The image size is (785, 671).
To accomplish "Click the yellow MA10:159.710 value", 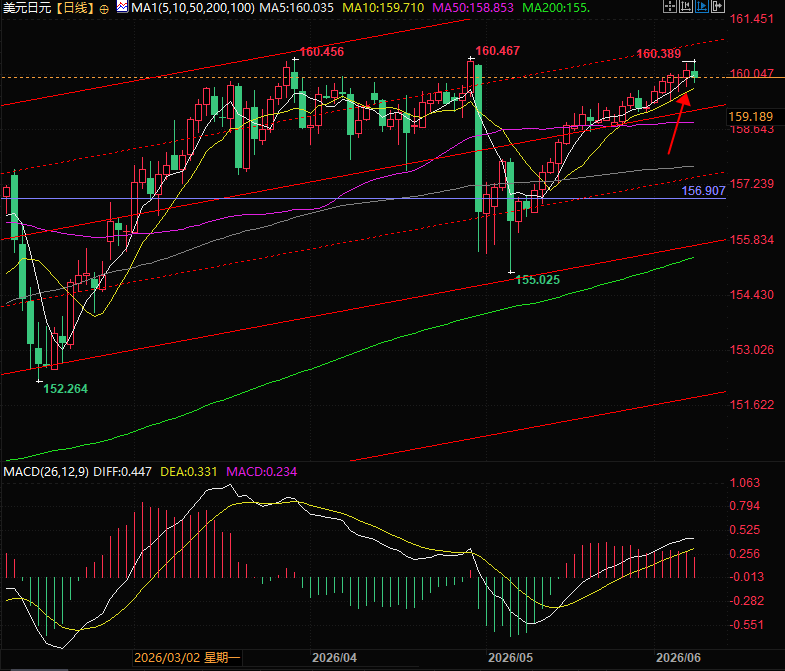I will point(383,8).
